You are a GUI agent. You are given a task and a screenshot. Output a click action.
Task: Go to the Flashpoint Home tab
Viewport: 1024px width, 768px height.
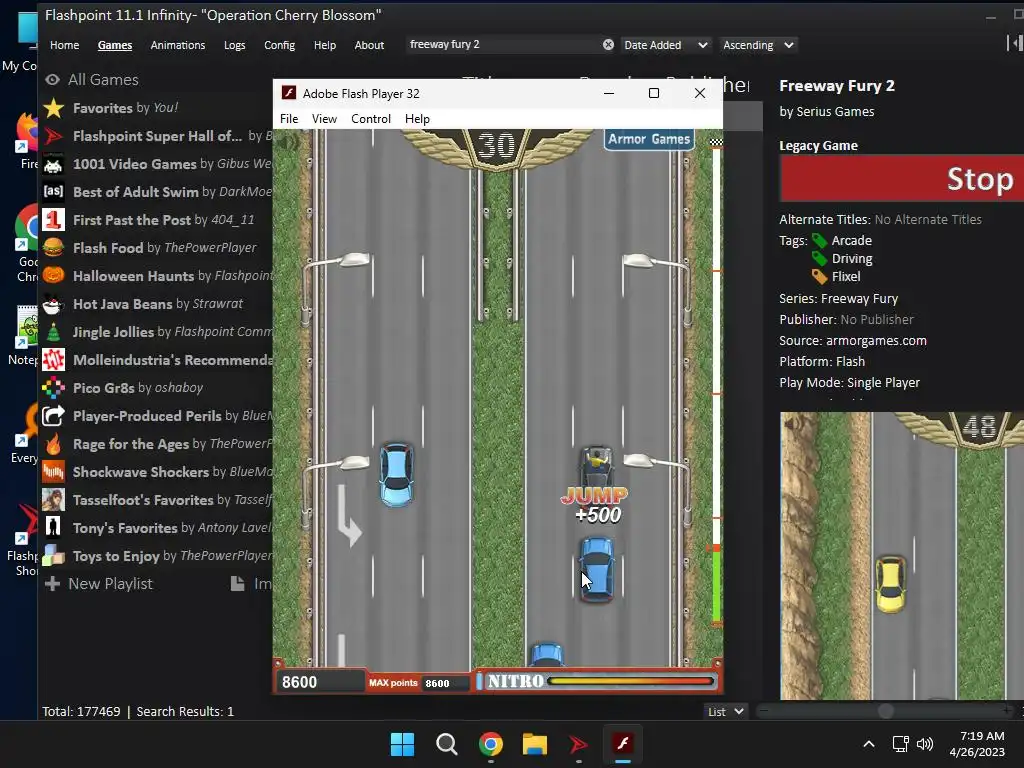coord(65,45)
